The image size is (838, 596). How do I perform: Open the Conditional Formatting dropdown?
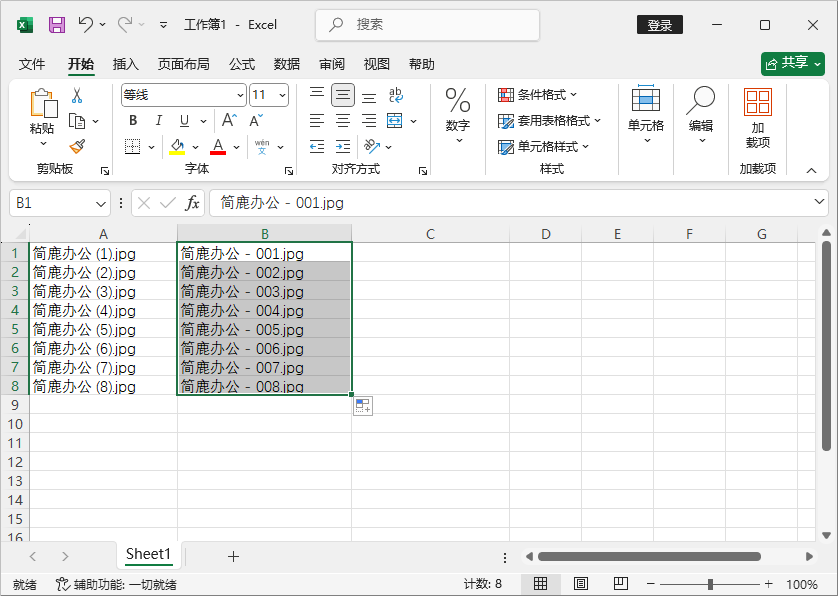coord(539,95)
